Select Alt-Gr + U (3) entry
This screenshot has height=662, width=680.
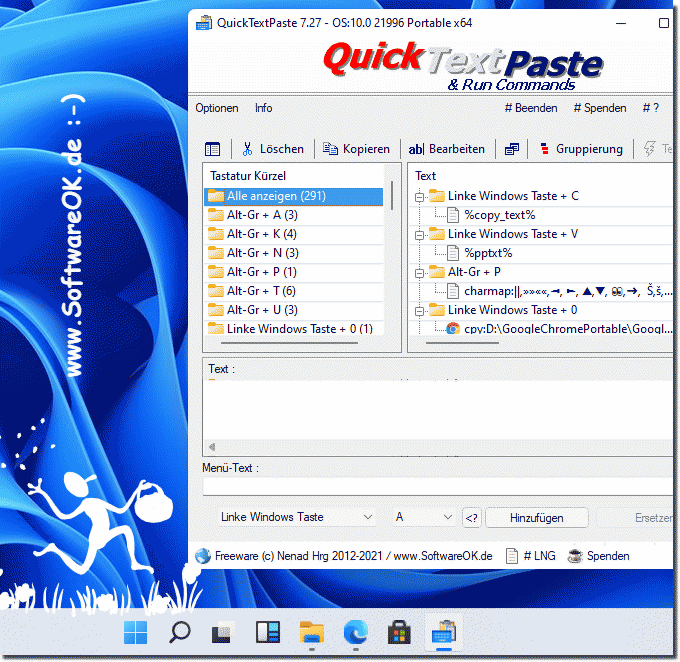pos(294,310)
